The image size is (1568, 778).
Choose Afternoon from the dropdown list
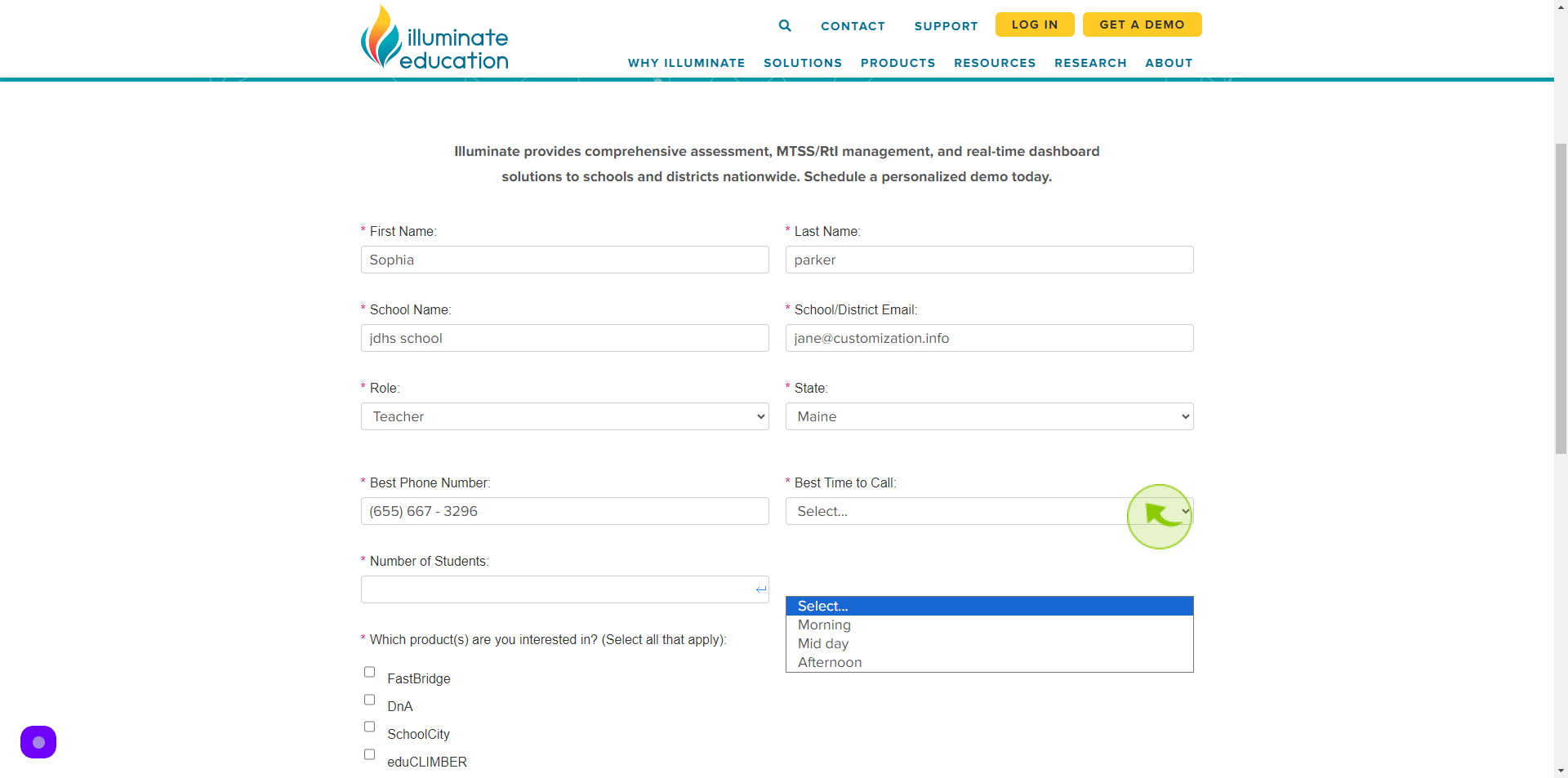pos(990,662)
